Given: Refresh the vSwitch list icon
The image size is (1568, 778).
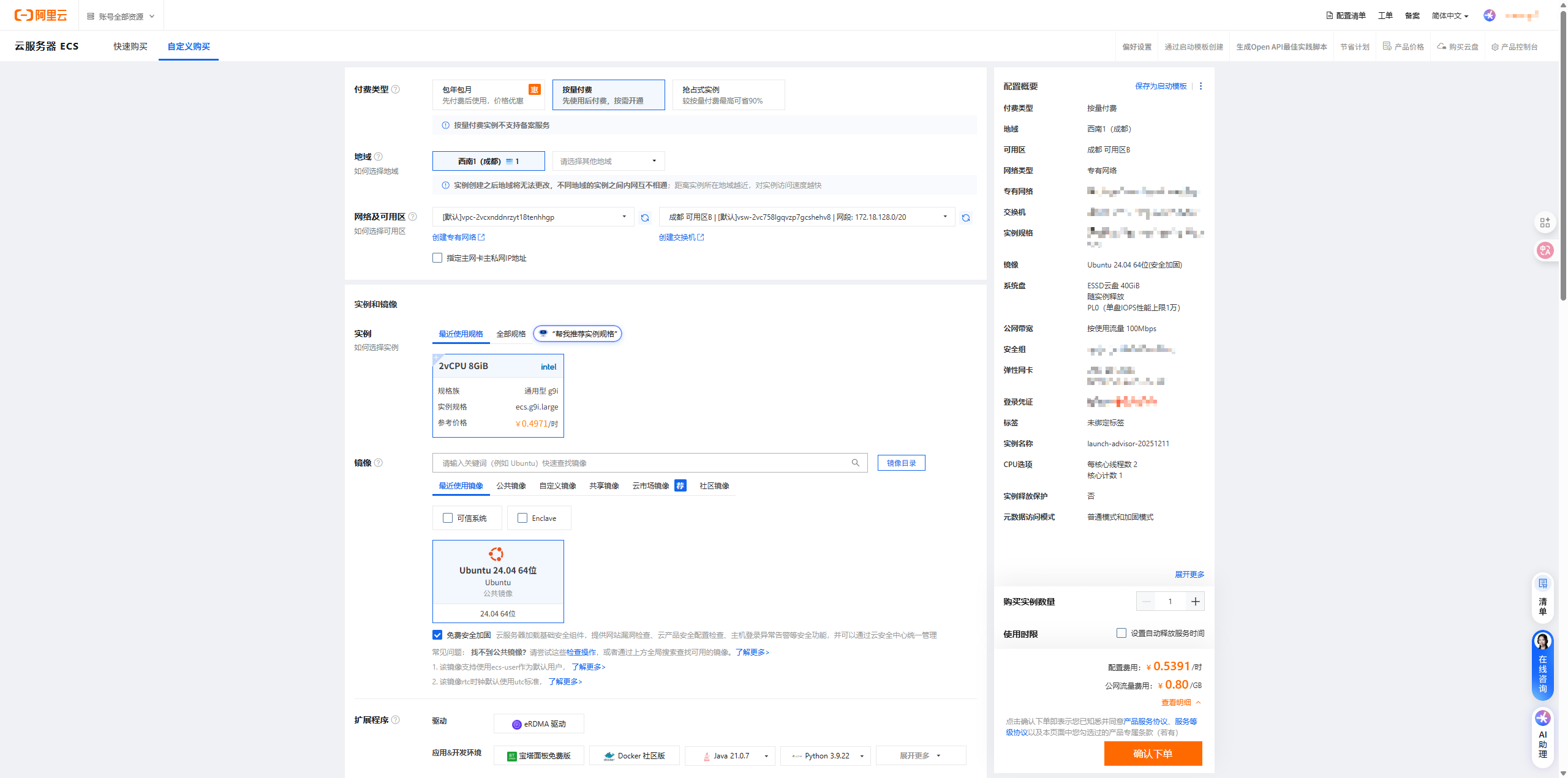Looking at the screenshot, I should pyautogui.click(x=966, y=218).
